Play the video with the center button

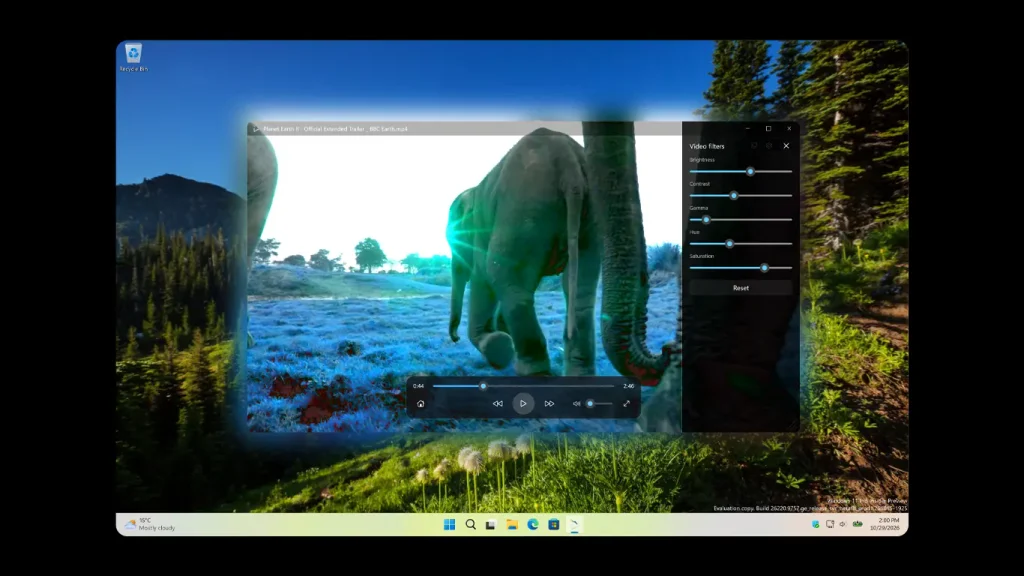[x=523, y=404]
